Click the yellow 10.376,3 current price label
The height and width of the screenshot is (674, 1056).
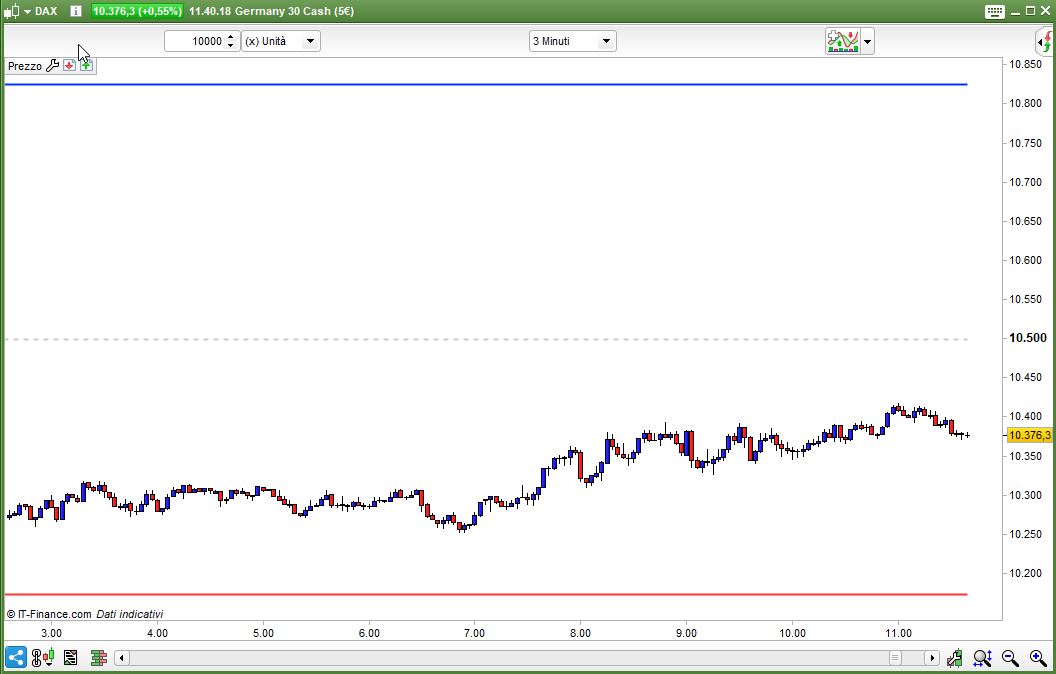click(1029, 435)
